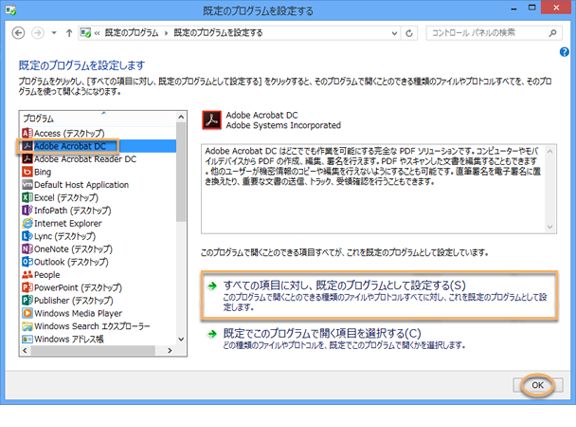Select the "PowerPoint (デスクトップ)" text entry
This screenshot has height=427, width=576.
pos(78,287)
